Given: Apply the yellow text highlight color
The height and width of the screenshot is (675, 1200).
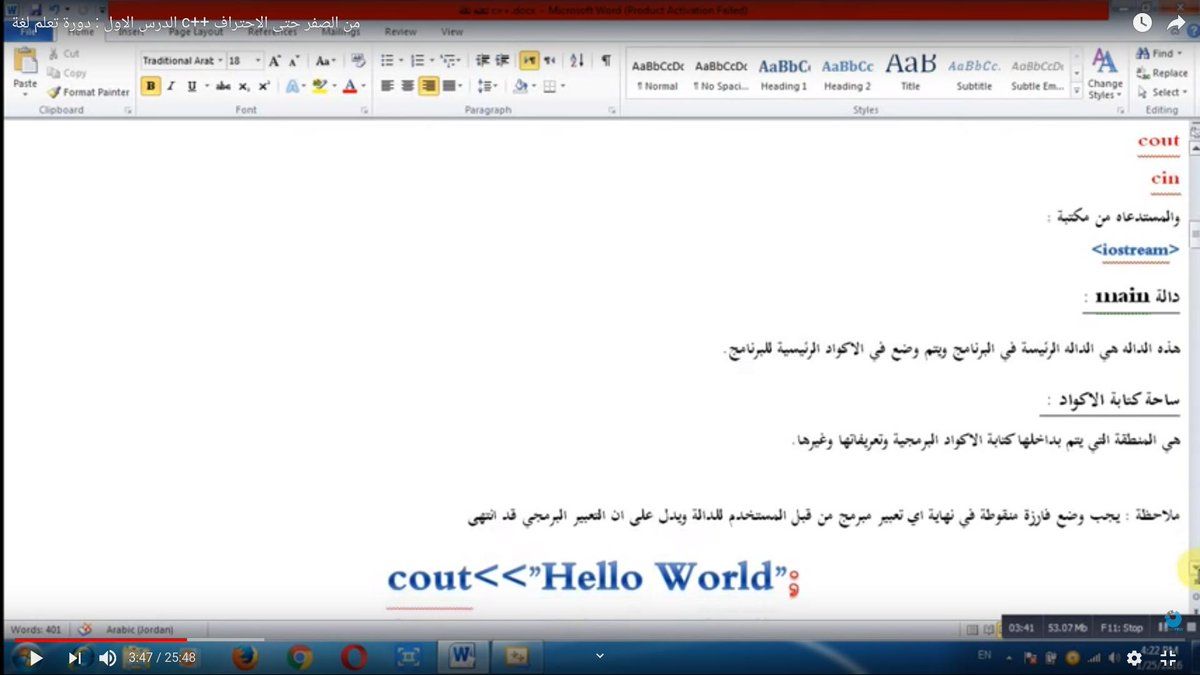Looking at the screenshot, I should click(319, 86).
